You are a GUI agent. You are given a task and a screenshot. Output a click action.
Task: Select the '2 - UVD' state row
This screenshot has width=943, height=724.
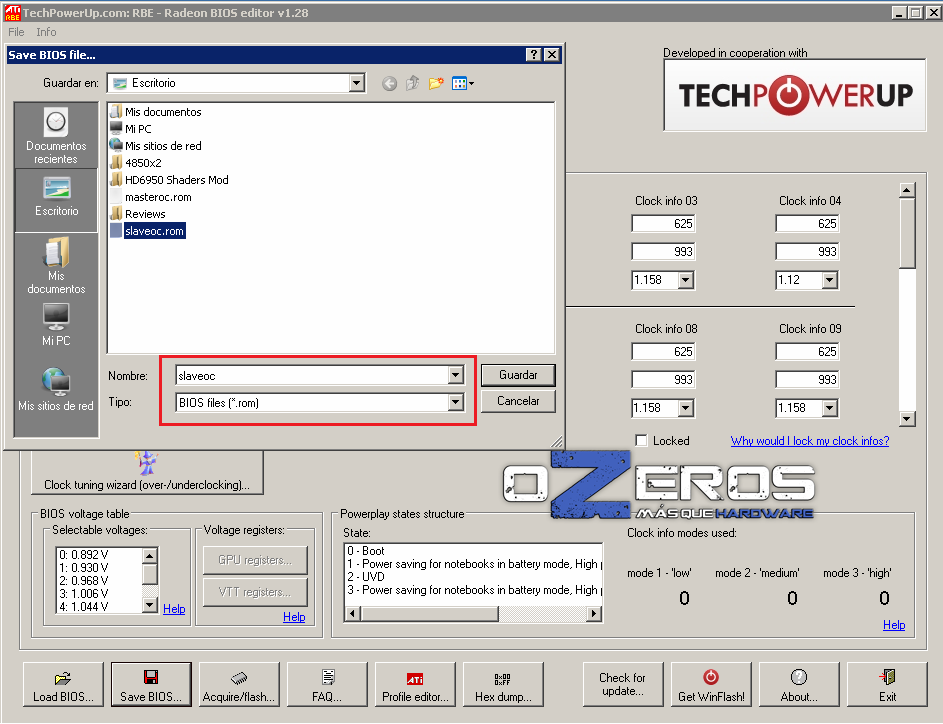(x=366, y=577)
